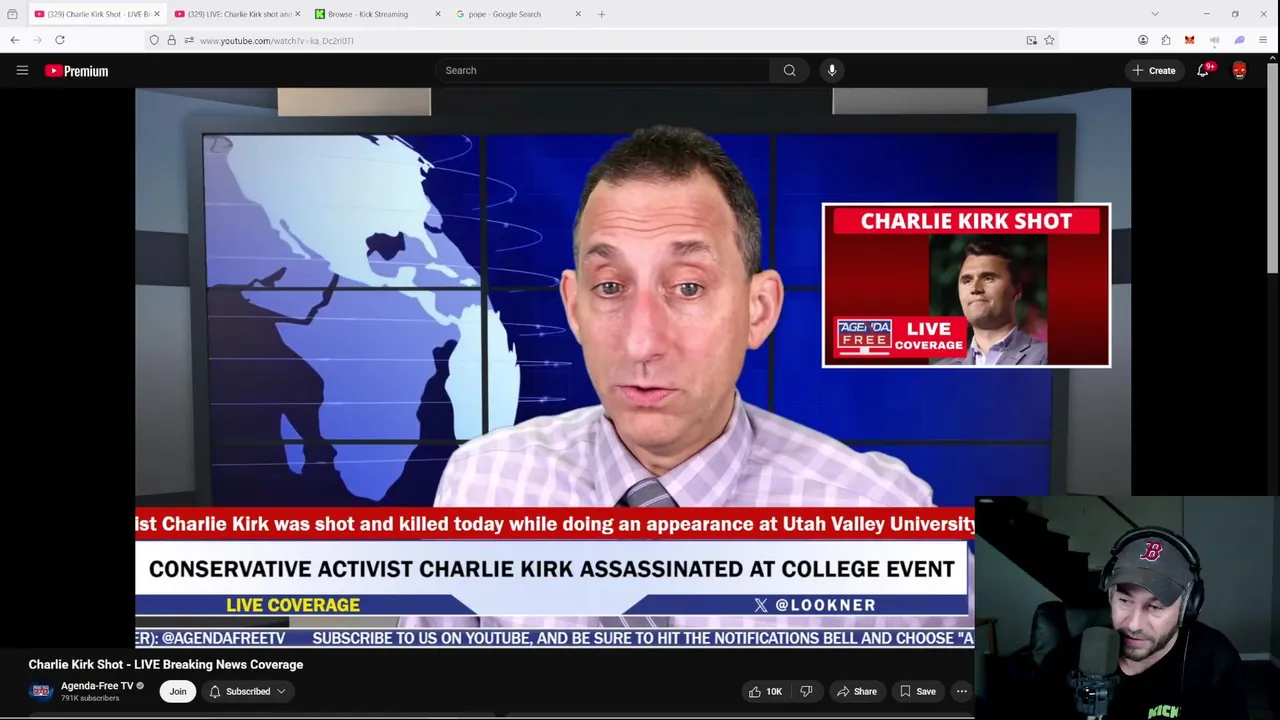The image size is (1280, 720).
Task: Open the speaker audio extension icon
Action: point(1214,40)
